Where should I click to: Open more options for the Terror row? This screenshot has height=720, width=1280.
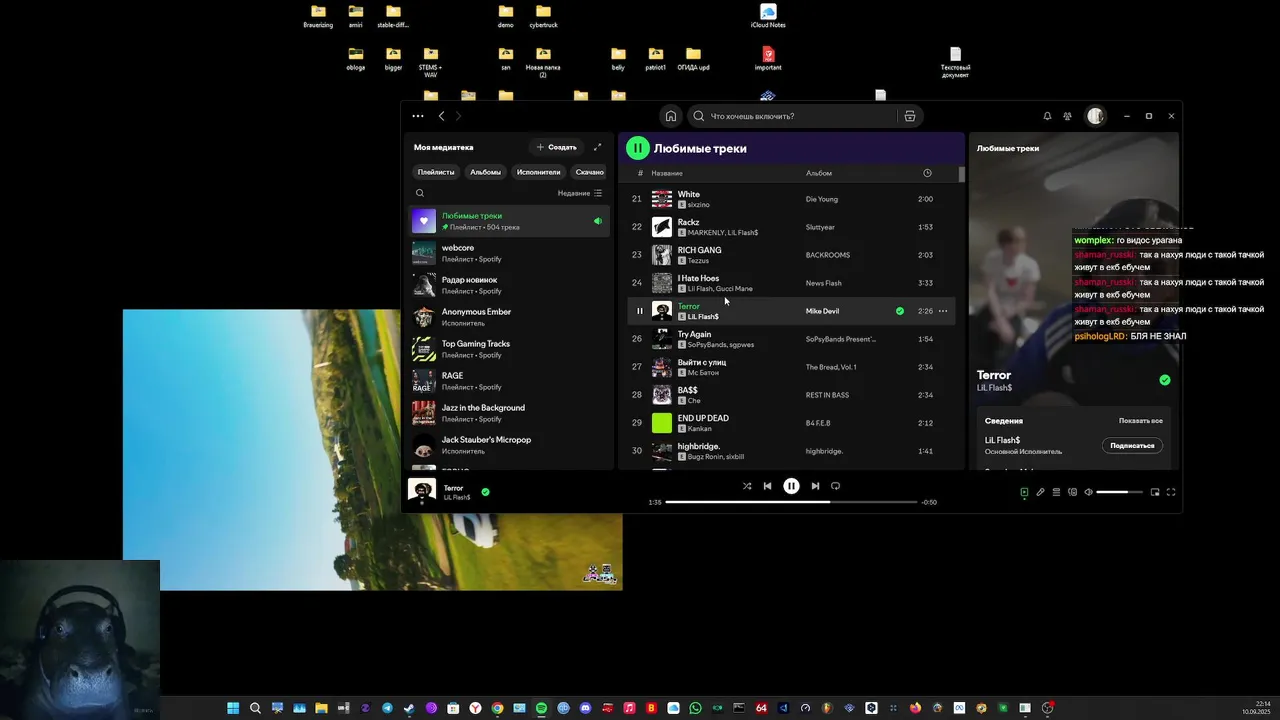tap(943, 311)
